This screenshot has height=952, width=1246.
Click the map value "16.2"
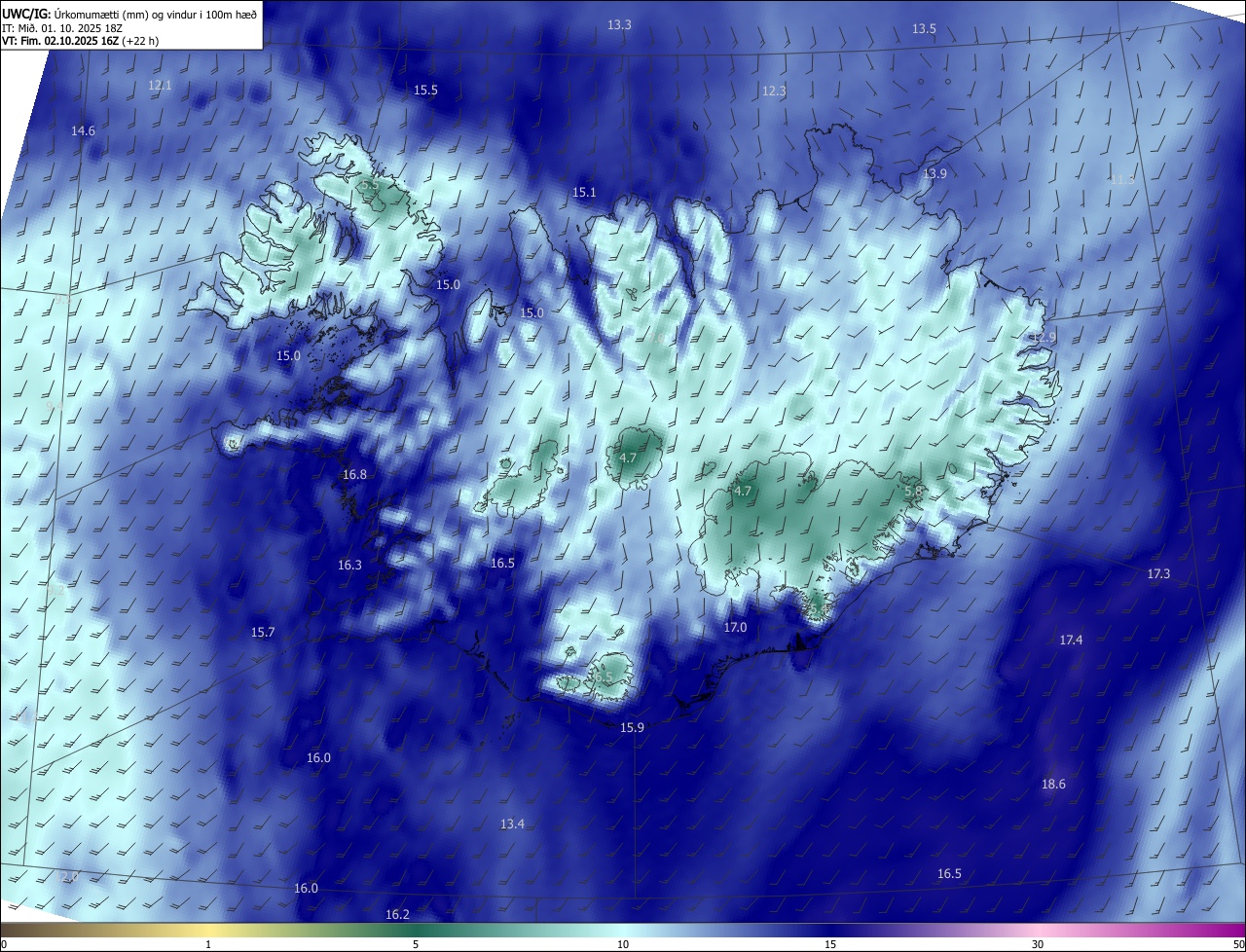tap(397, 914)
